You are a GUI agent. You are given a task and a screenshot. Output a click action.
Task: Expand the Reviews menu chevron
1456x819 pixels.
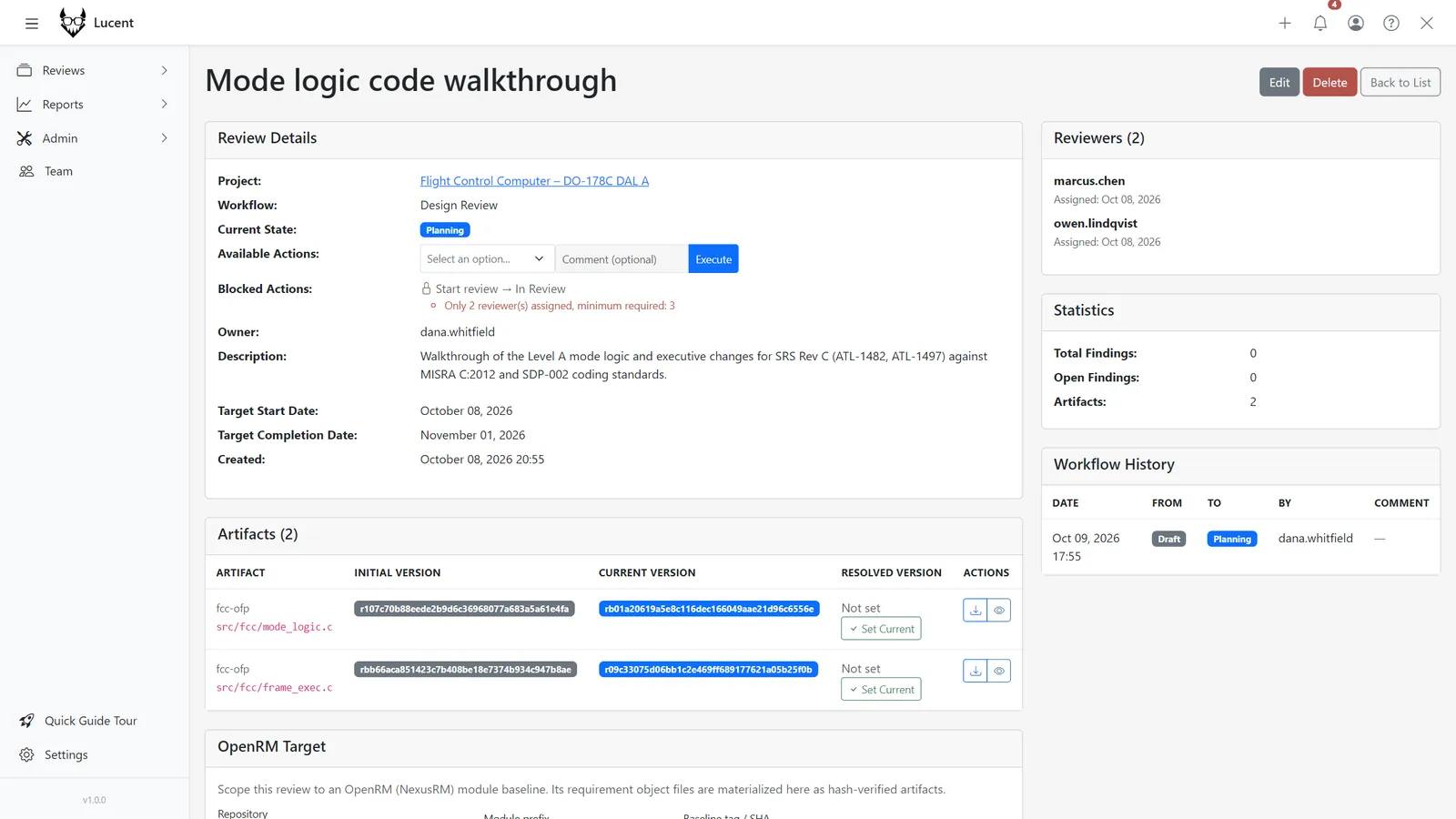165,71
